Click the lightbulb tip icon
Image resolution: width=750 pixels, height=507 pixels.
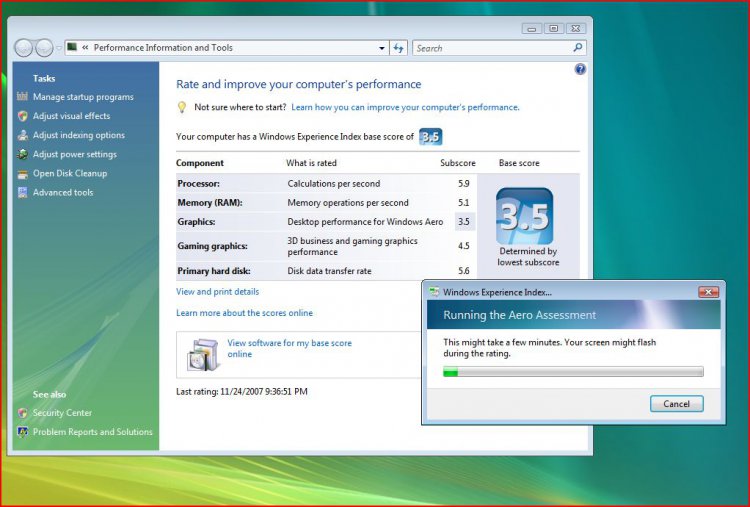(182, 107)
